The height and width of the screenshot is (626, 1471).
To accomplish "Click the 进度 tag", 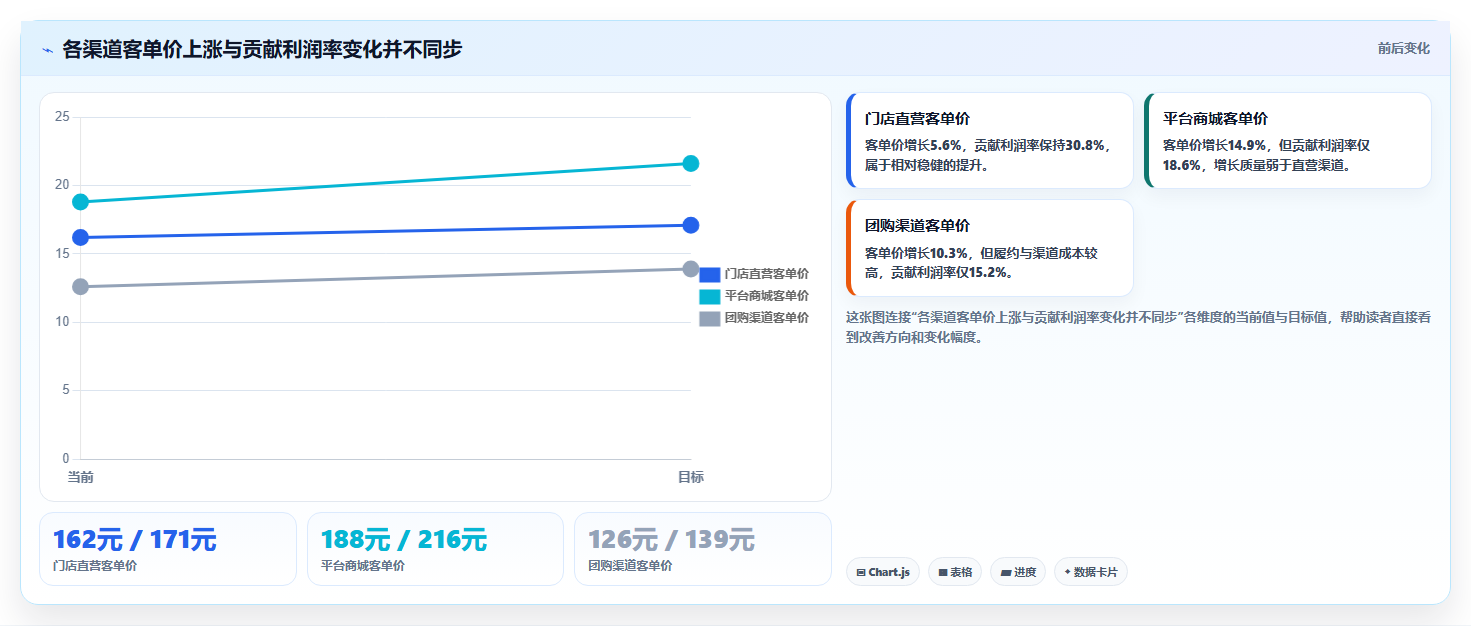I will pos(1018,572).
